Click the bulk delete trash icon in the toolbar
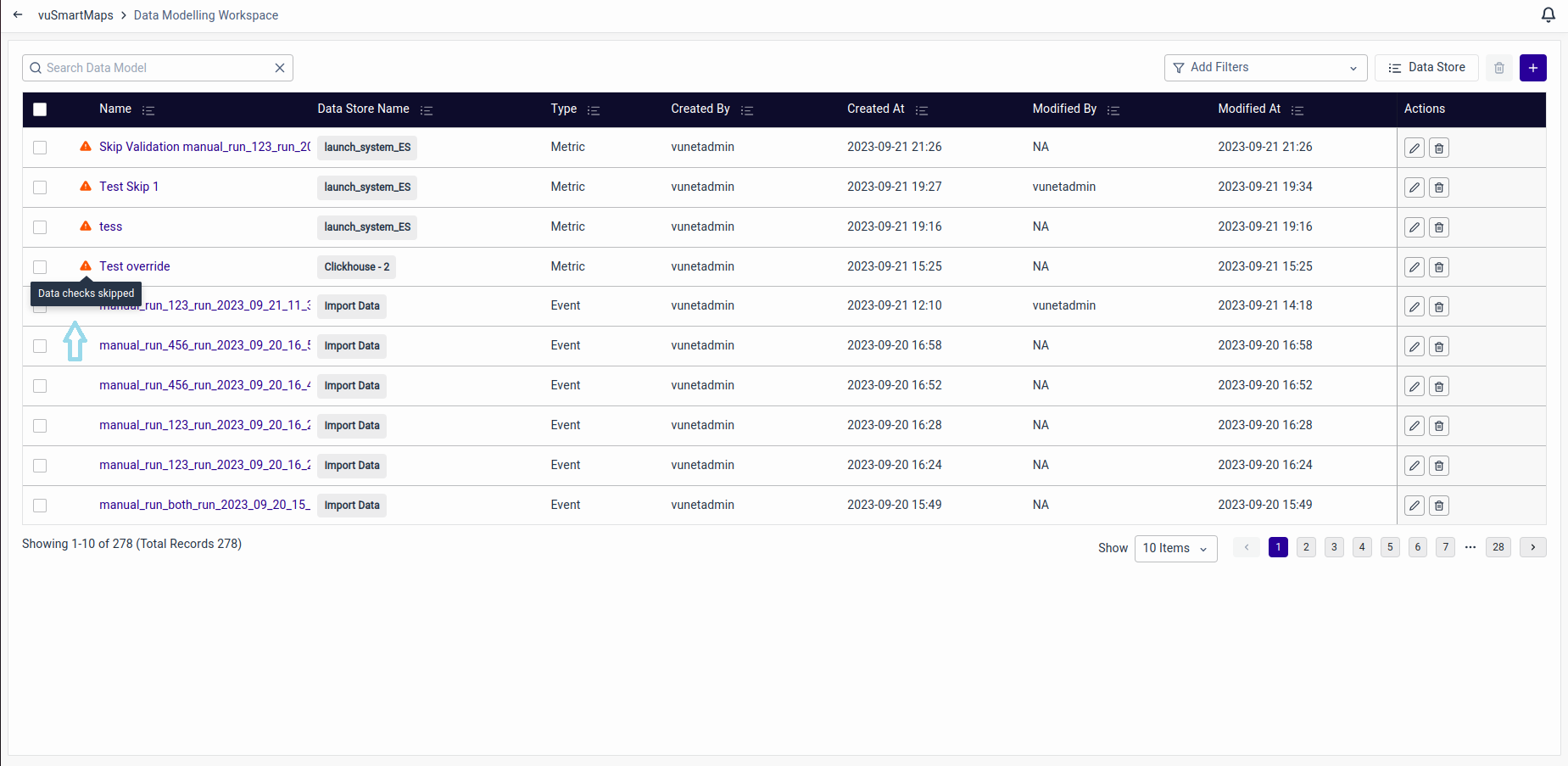Screen dimensions: 1568x766 coord(1498,68)
